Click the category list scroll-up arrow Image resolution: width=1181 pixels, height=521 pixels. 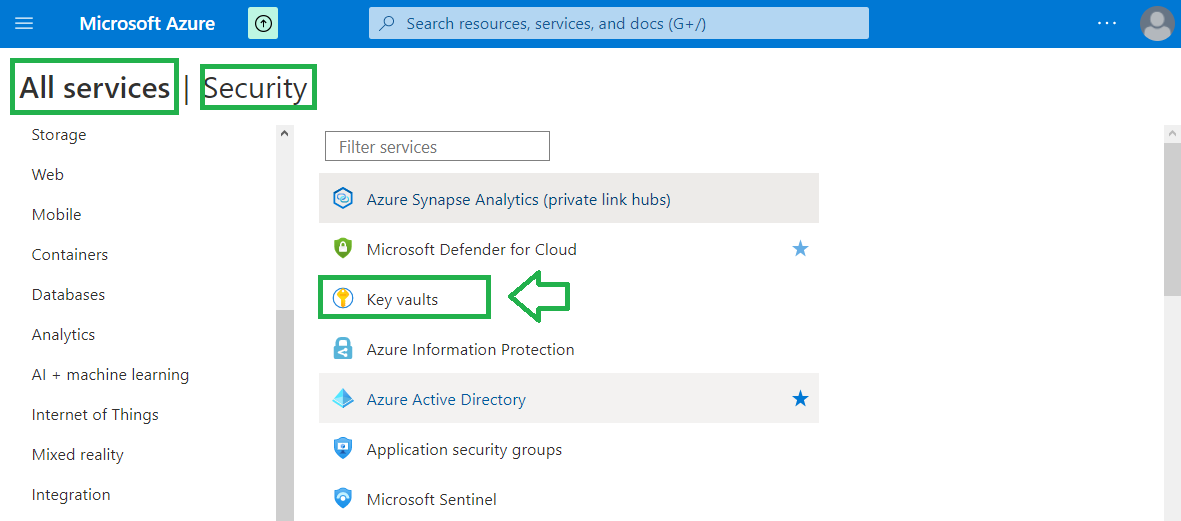[284, 133]
